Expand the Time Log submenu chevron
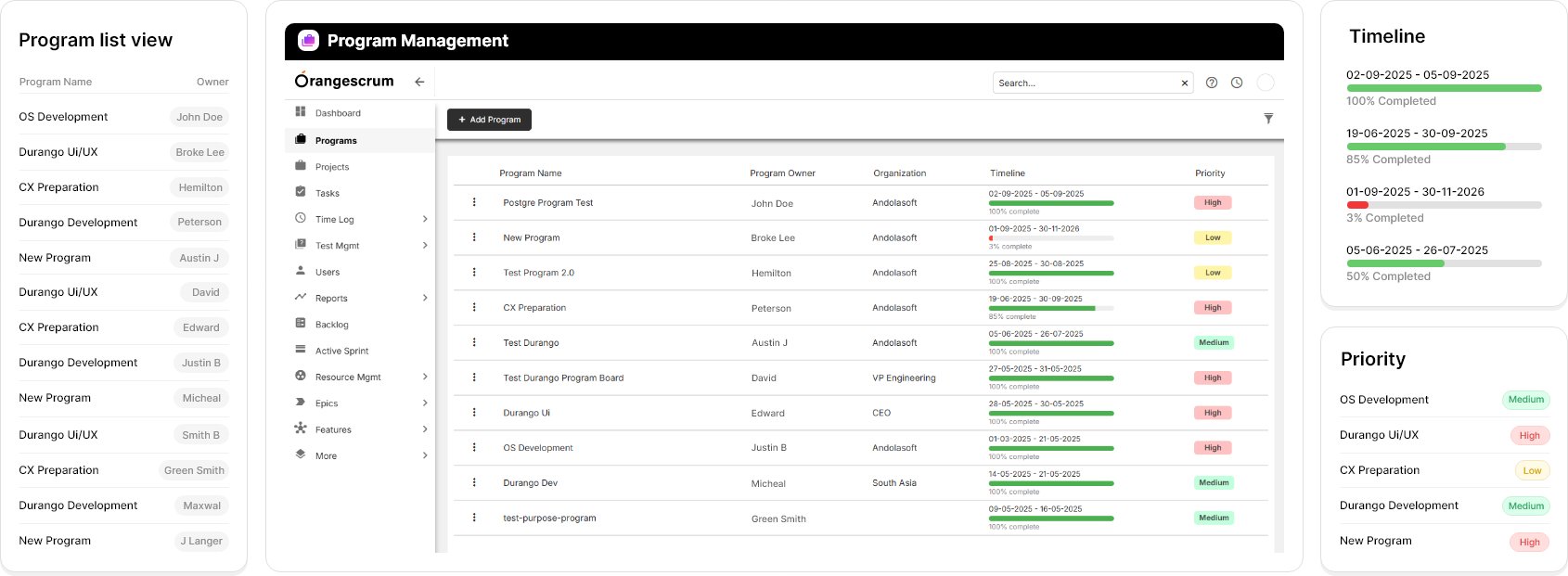Screen dimensions: 1568x576 click(x=425, y=219)
